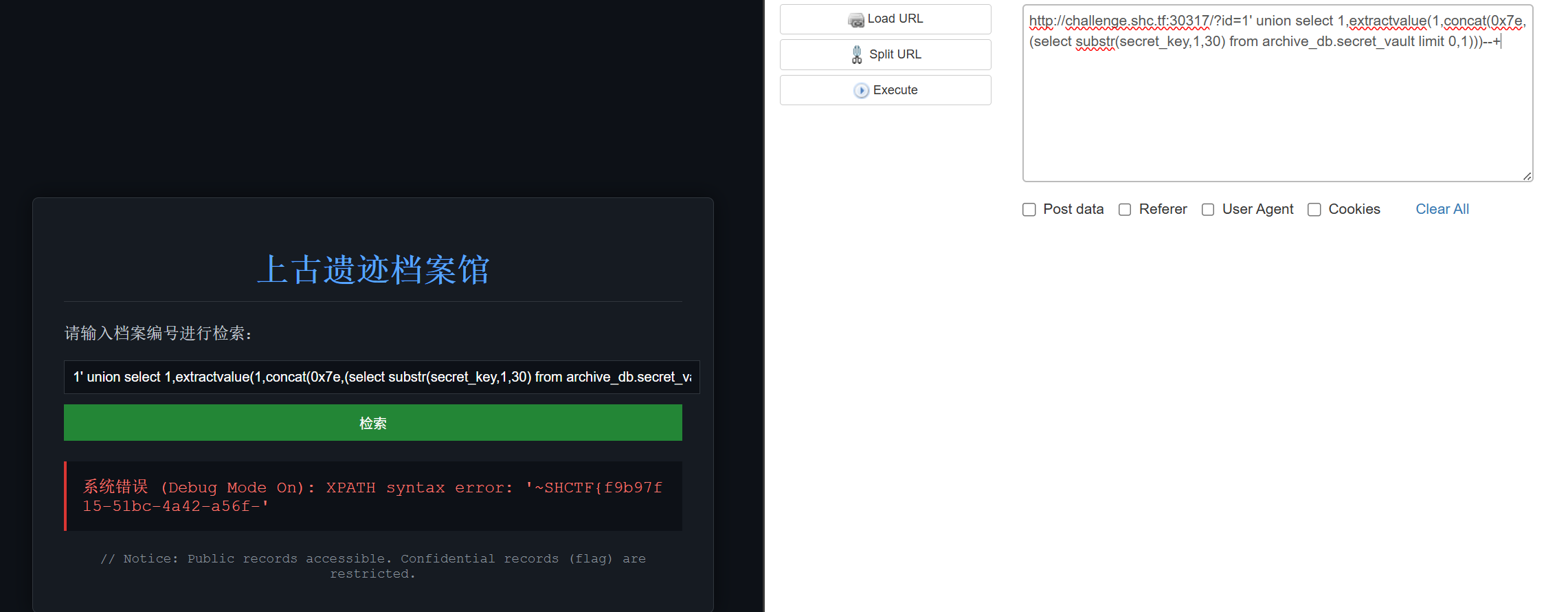Click the green 检索 search button
1568x612 pixels.
click(x=373, y=423)
